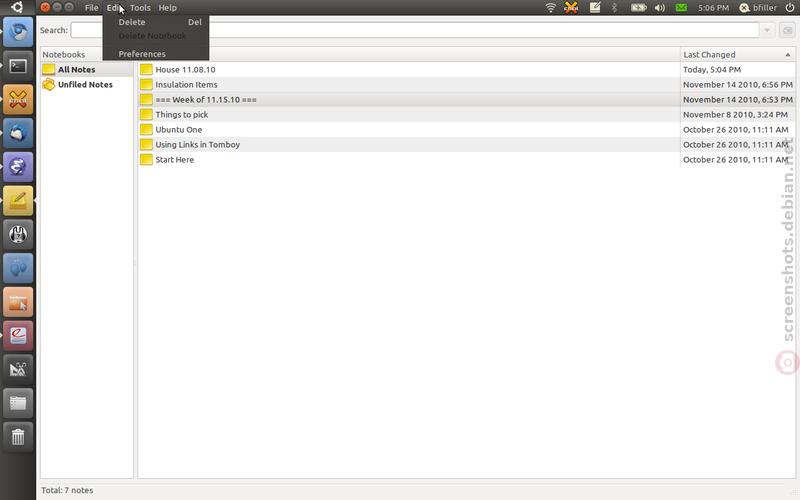
Task: Open the power session menu icon
Action: (790, 8)
